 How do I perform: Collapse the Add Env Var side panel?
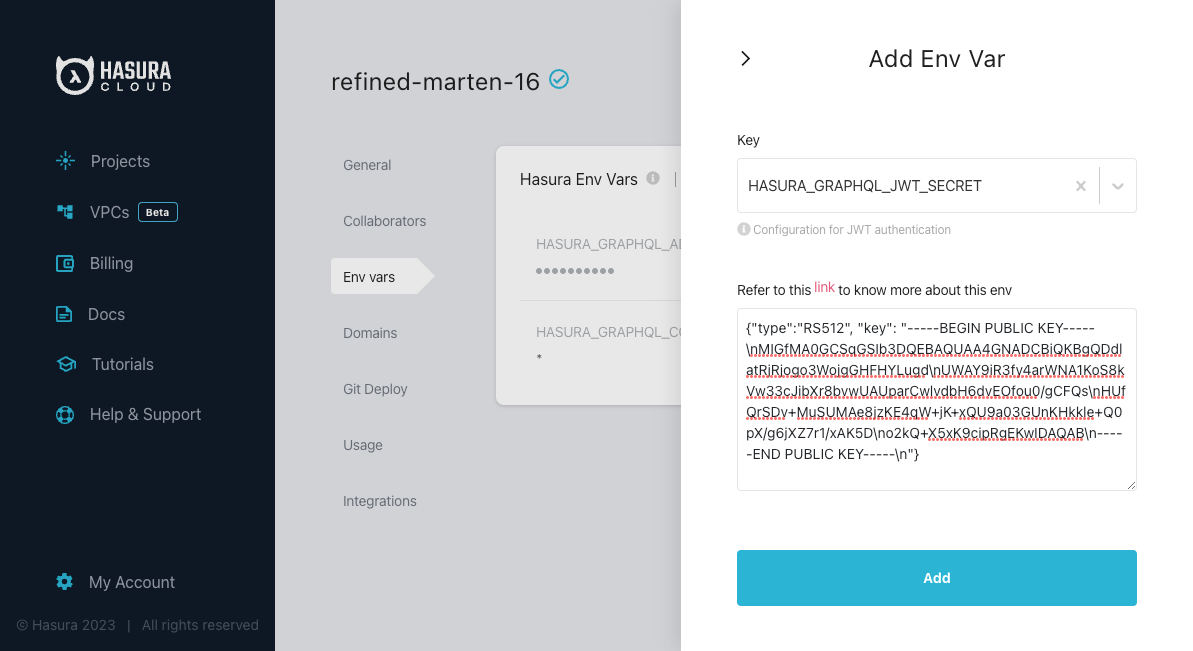[745, 58]
